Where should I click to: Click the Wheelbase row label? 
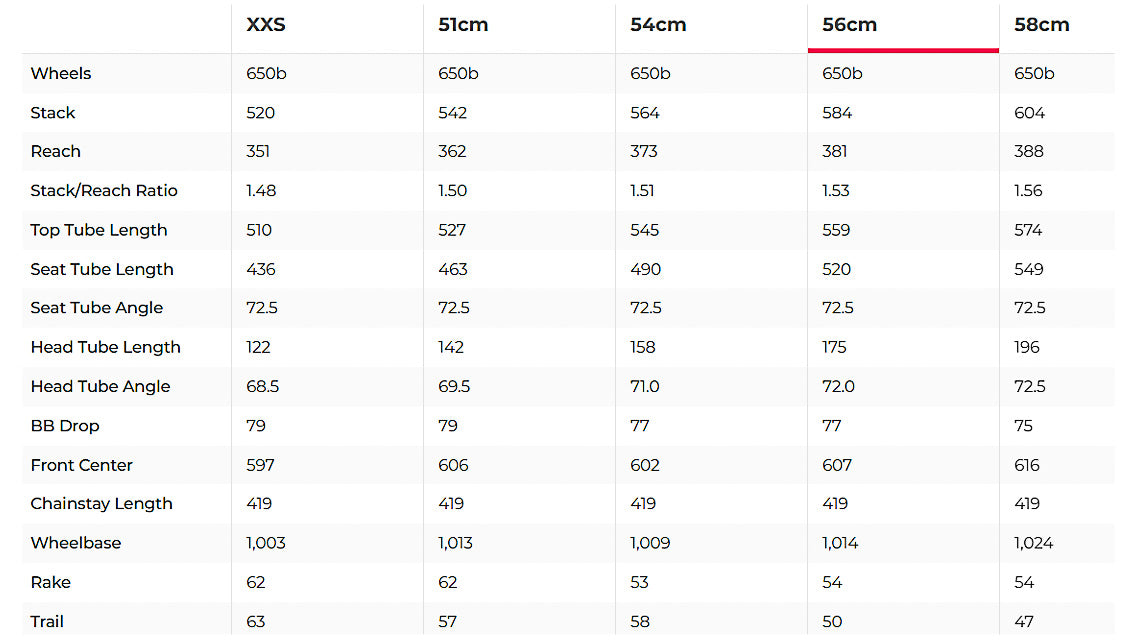76,543
